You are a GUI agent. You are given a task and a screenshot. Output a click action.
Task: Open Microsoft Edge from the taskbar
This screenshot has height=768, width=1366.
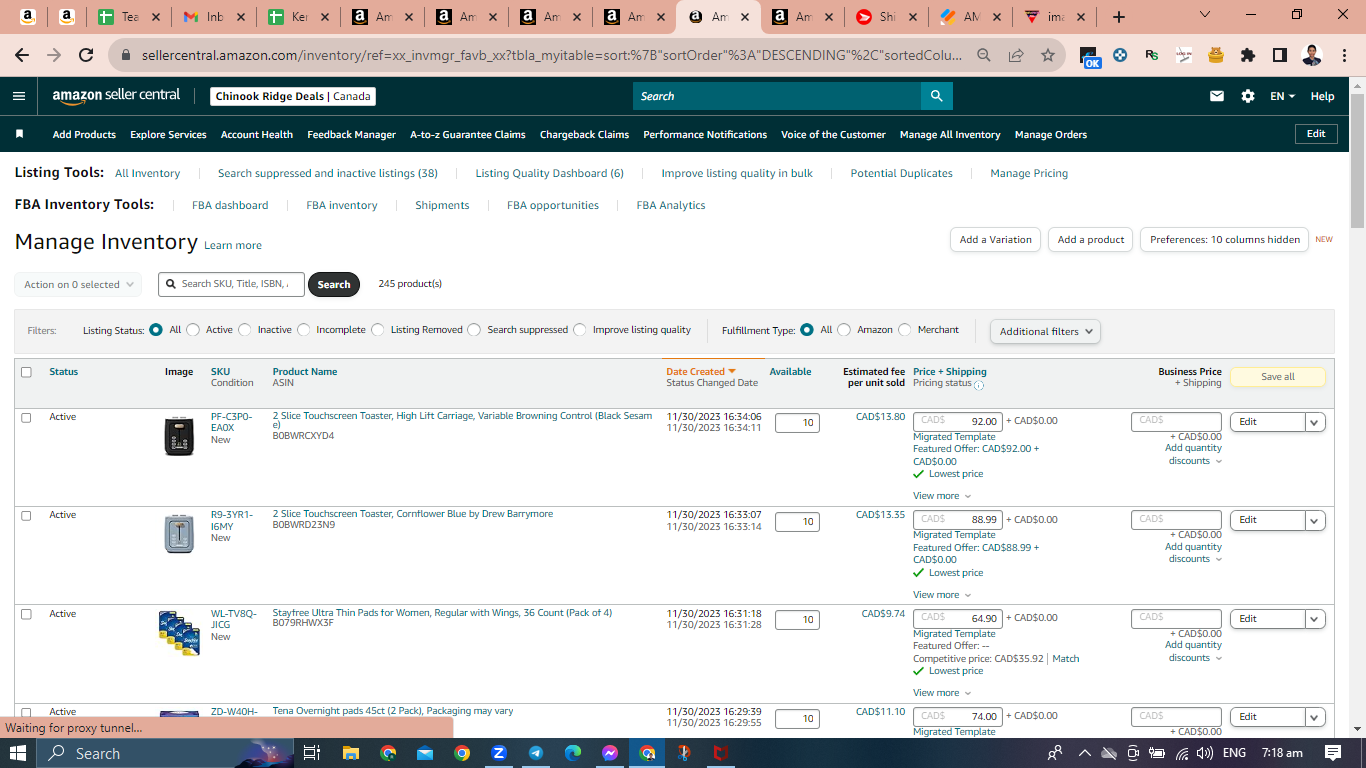(573, 753)
